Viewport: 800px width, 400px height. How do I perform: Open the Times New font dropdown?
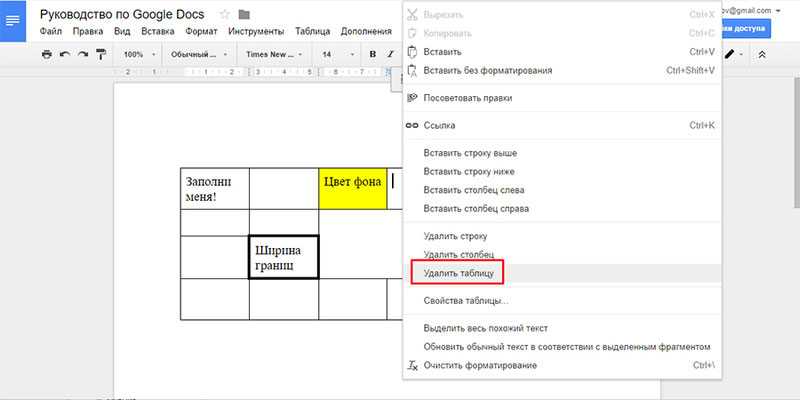coord(274,54)
